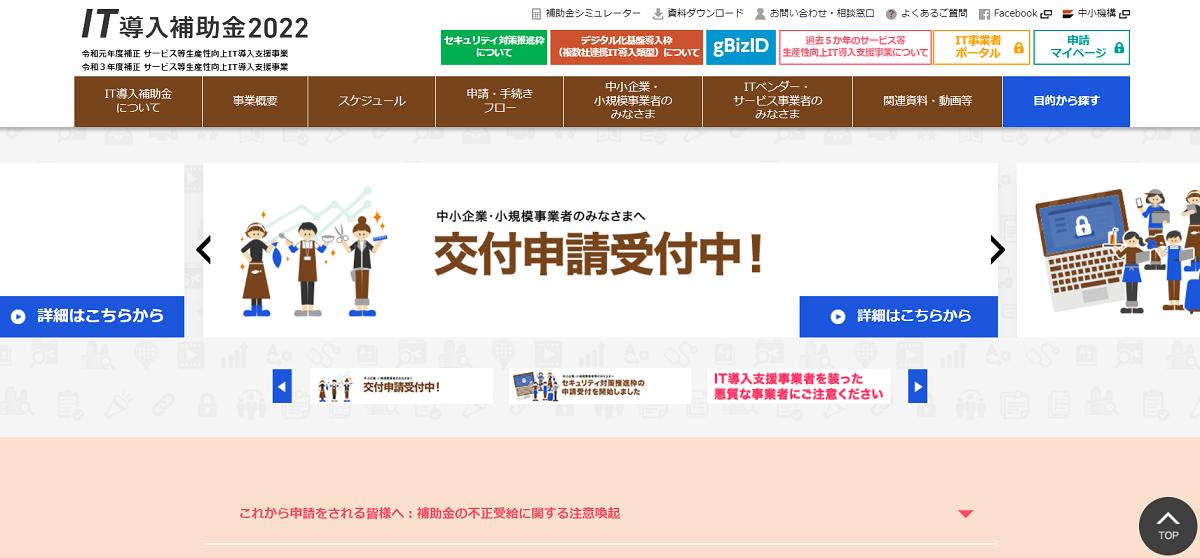Image resolution: width=1200 pixels, height=558 pixels.
Task: Open the 事業概要 menu item
Action: (255, 101)
